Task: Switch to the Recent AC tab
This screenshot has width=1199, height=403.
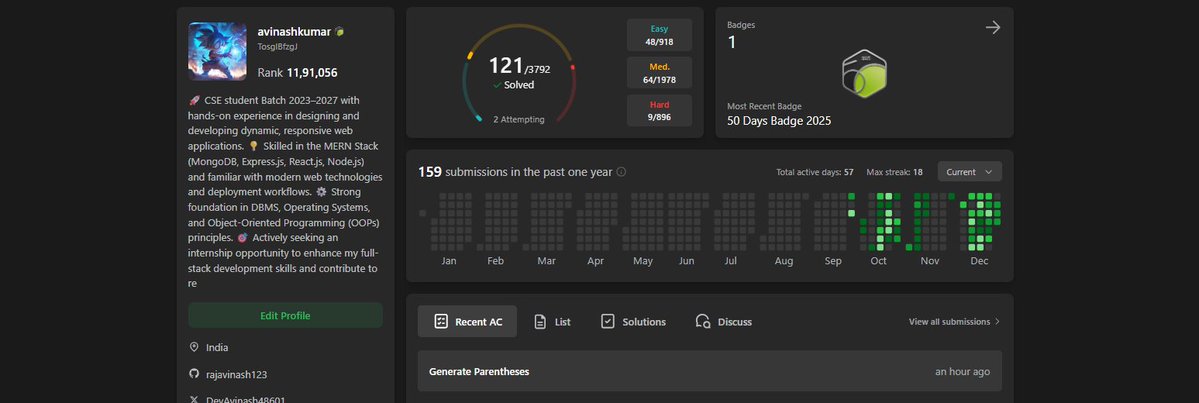Action: click(x=467, y=322)
